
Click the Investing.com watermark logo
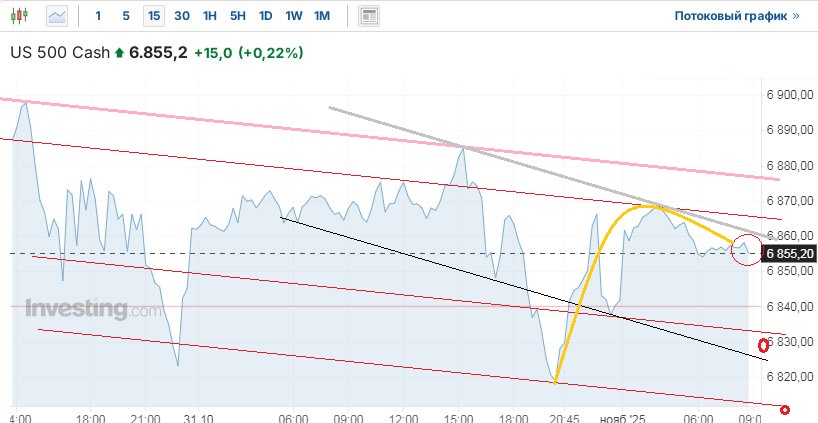[92, 309]
